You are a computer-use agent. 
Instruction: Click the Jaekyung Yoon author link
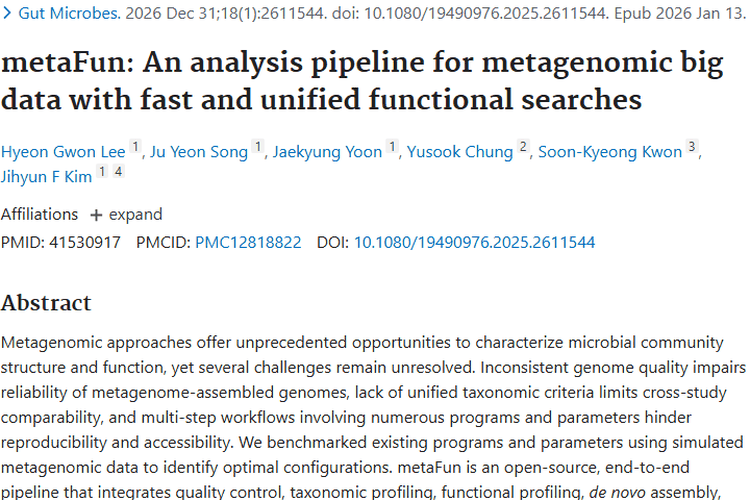click(327, 152)
